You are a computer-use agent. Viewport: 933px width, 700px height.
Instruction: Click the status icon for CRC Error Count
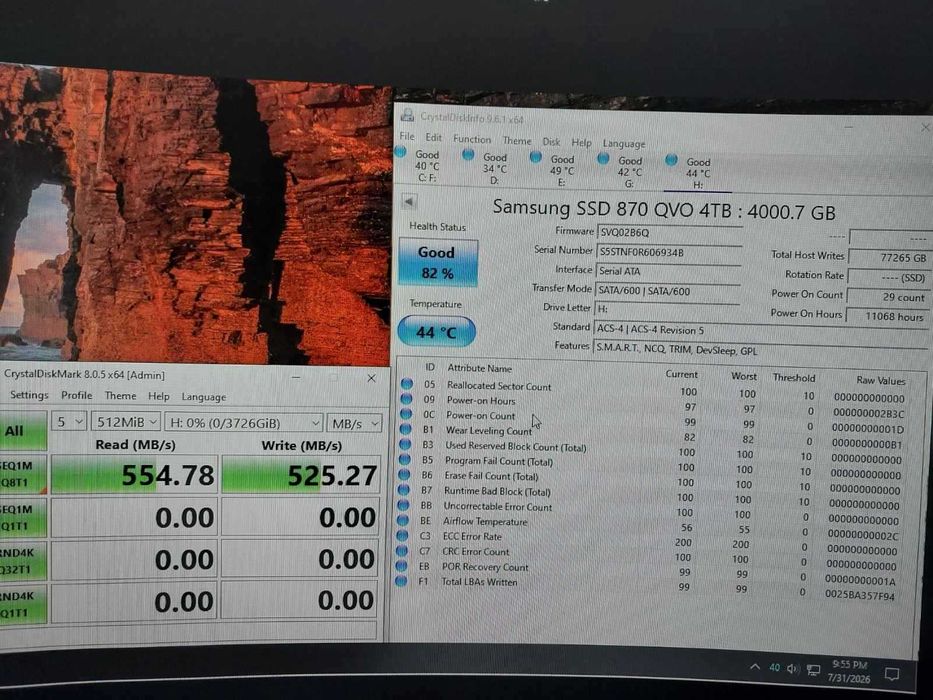[x=402, y=550]
